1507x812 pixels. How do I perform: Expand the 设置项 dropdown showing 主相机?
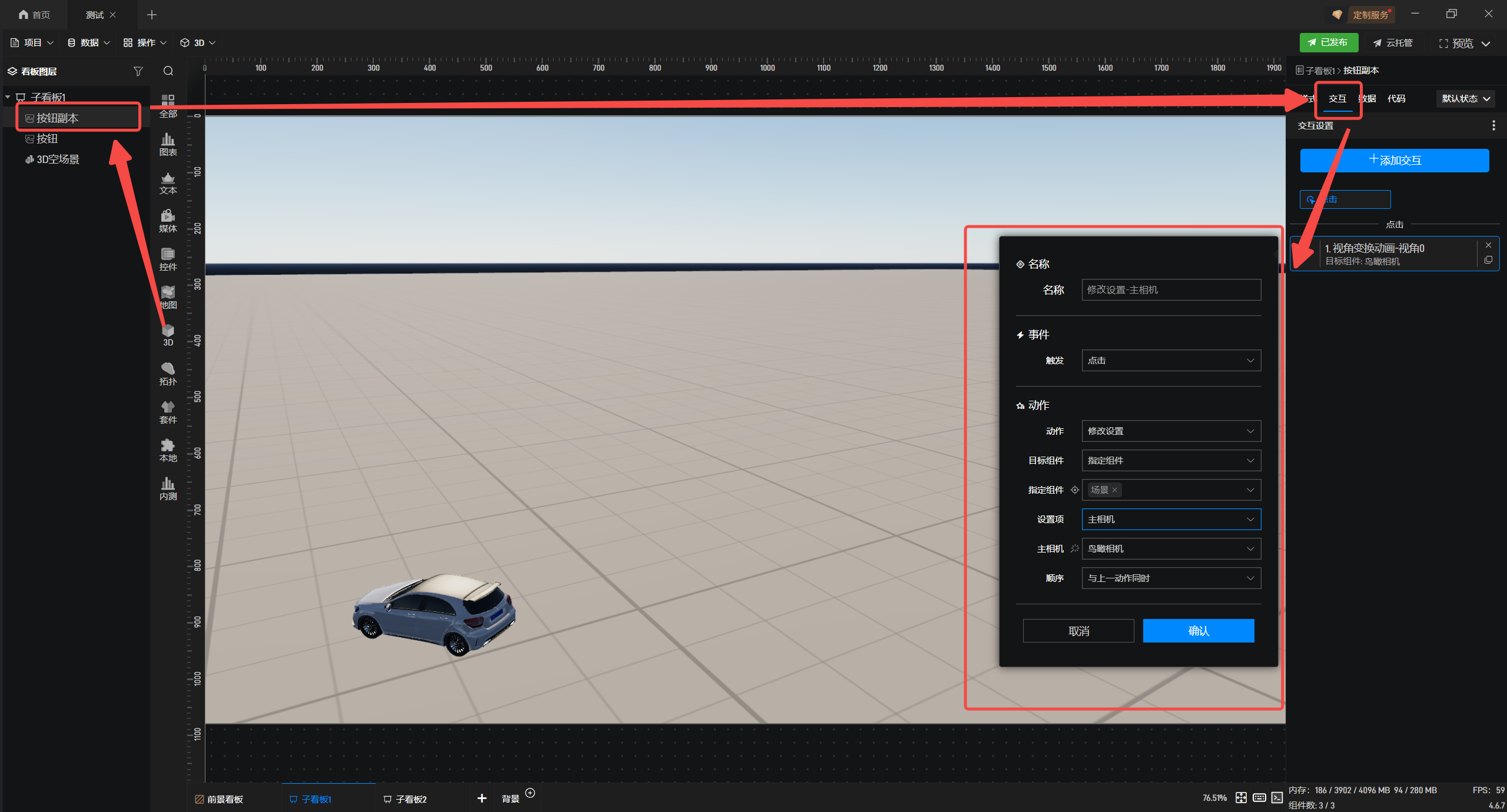[x=1171, y=520]
